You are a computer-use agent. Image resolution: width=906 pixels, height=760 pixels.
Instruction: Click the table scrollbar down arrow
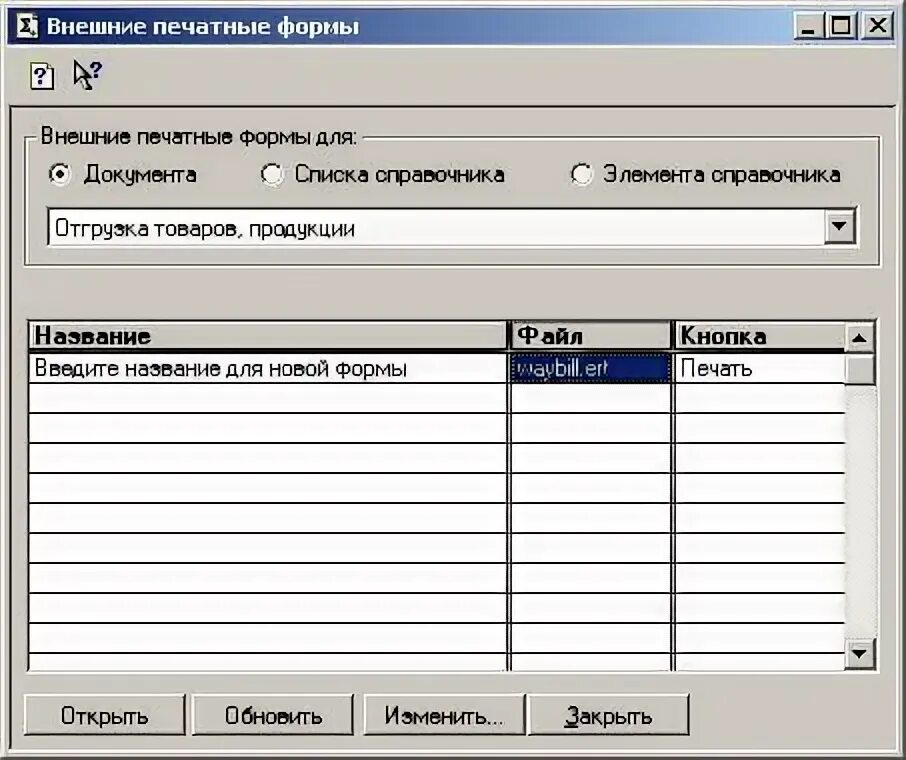(x=860, y=654)
